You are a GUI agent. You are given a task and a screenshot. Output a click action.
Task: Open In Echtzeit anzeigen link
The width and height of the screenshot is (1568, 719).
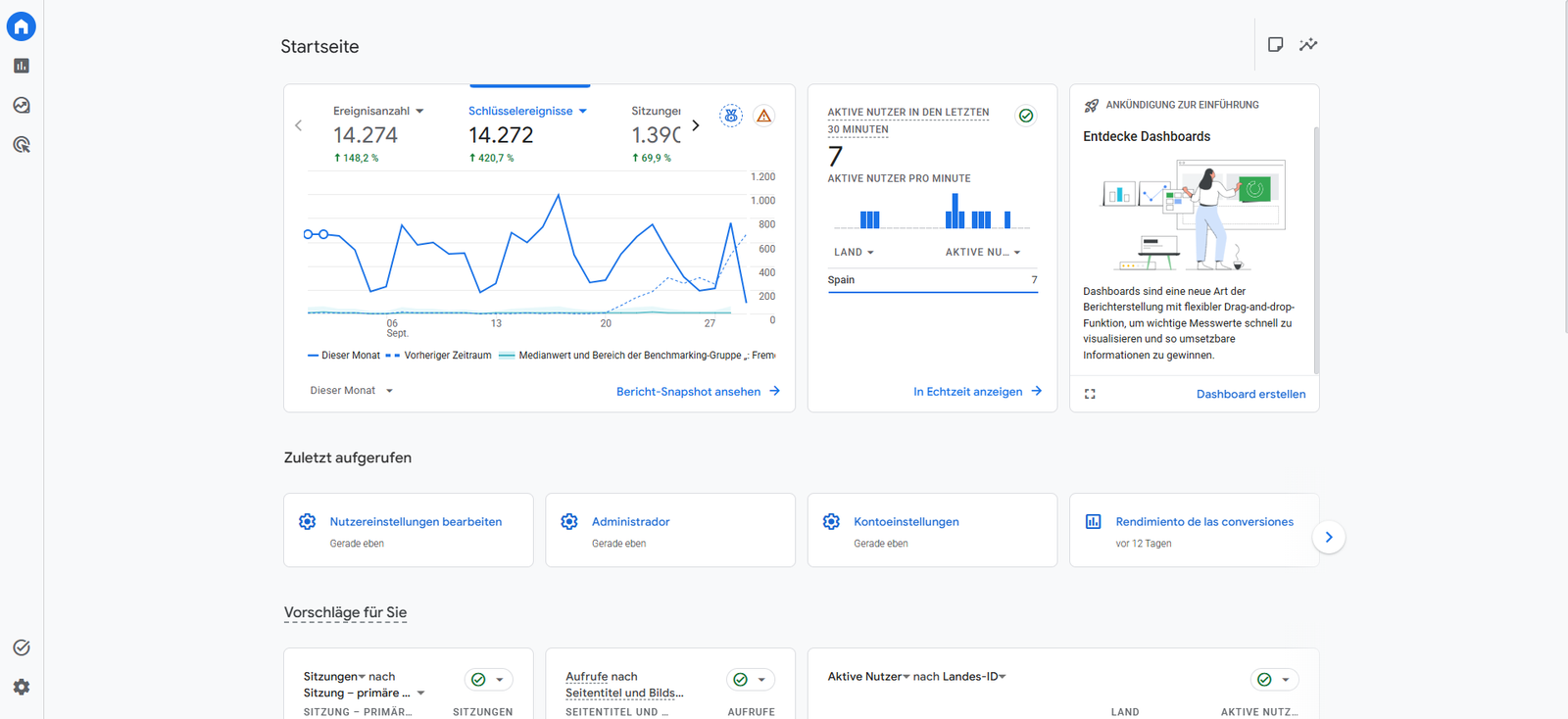point(977,391)
